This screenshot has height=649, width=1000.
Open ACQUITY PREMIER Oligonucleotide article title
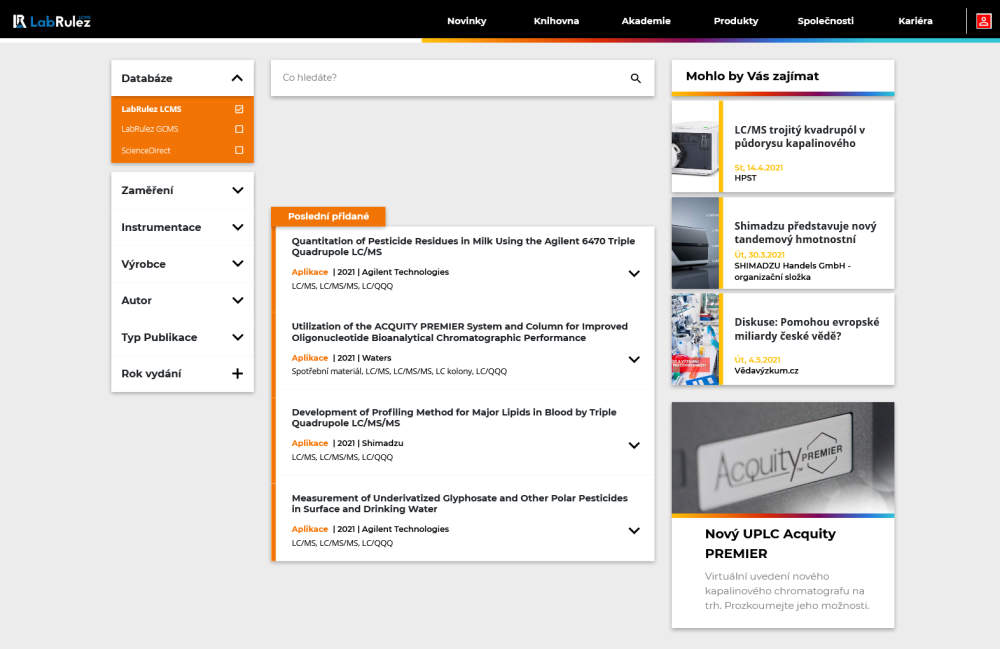pos(459,332)
